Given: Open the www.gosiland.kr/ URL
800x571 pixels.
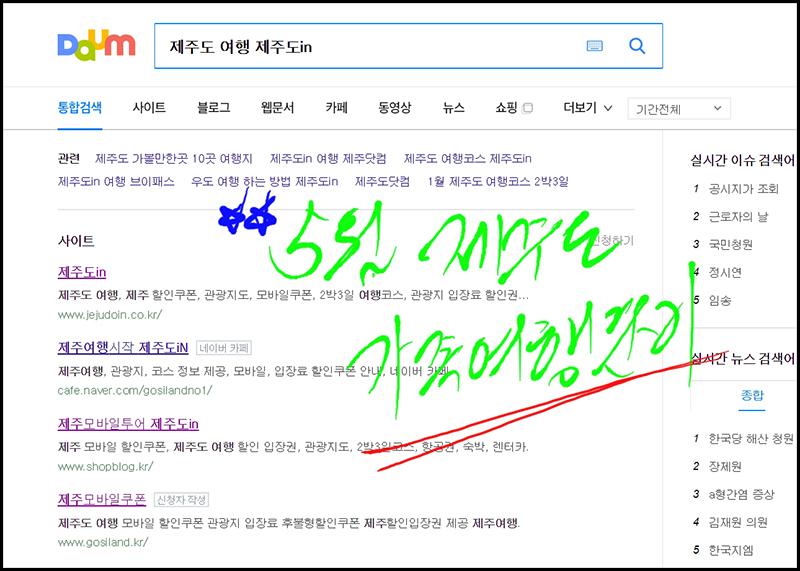Looking at the screenshot, I should pyautogui.click(x=103, y=542).
